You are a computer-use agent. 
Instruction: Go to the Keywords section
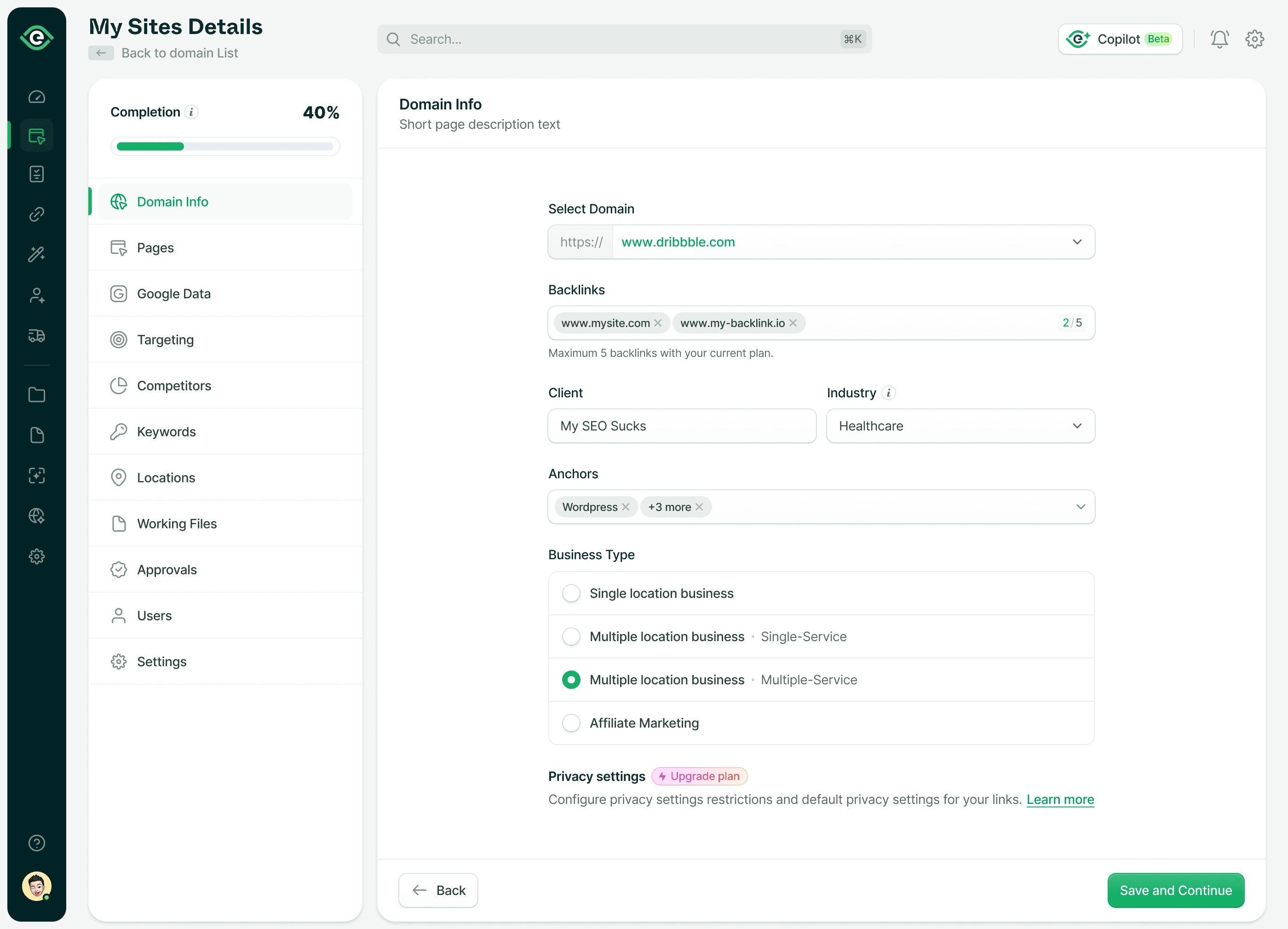(166, 431)
